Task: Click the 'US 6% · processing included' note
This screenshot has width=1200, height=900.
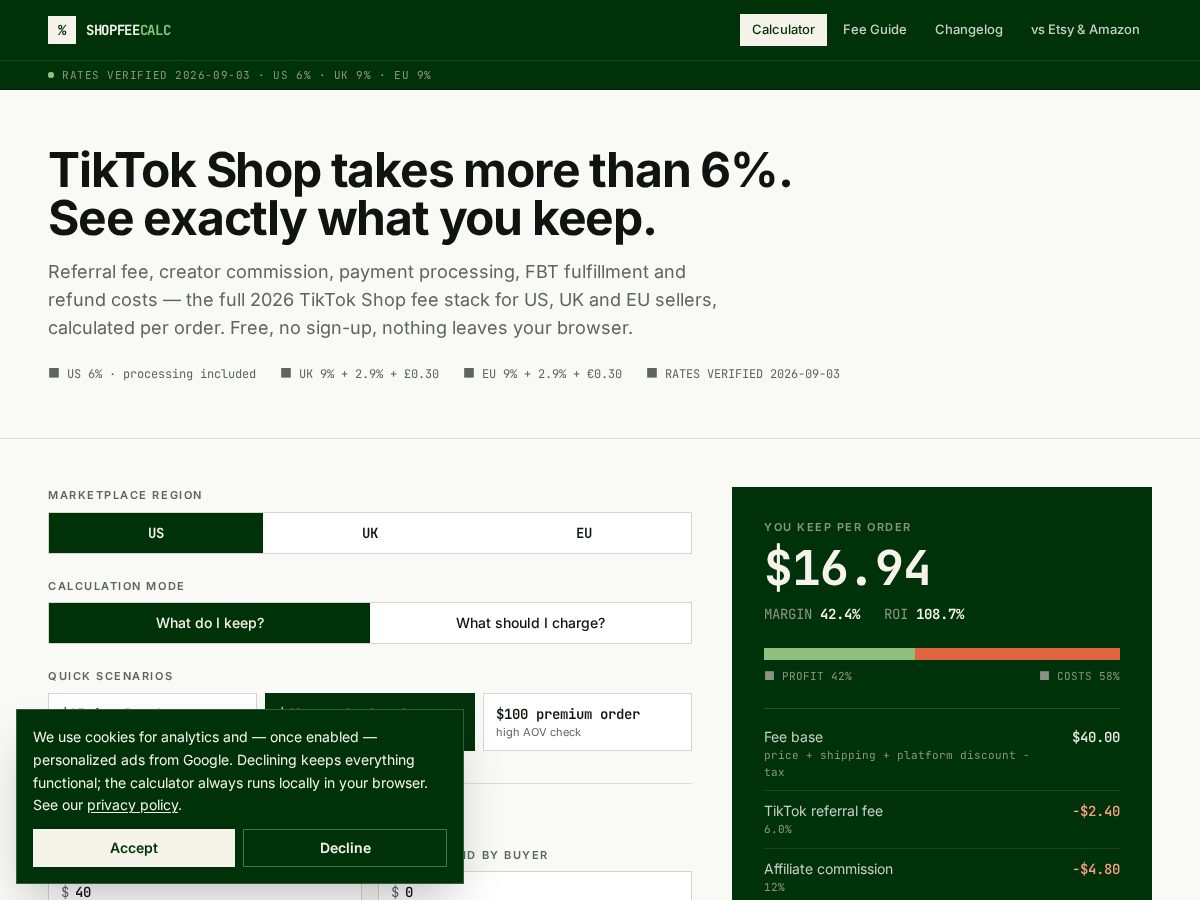Action: (x=152, y=374)
